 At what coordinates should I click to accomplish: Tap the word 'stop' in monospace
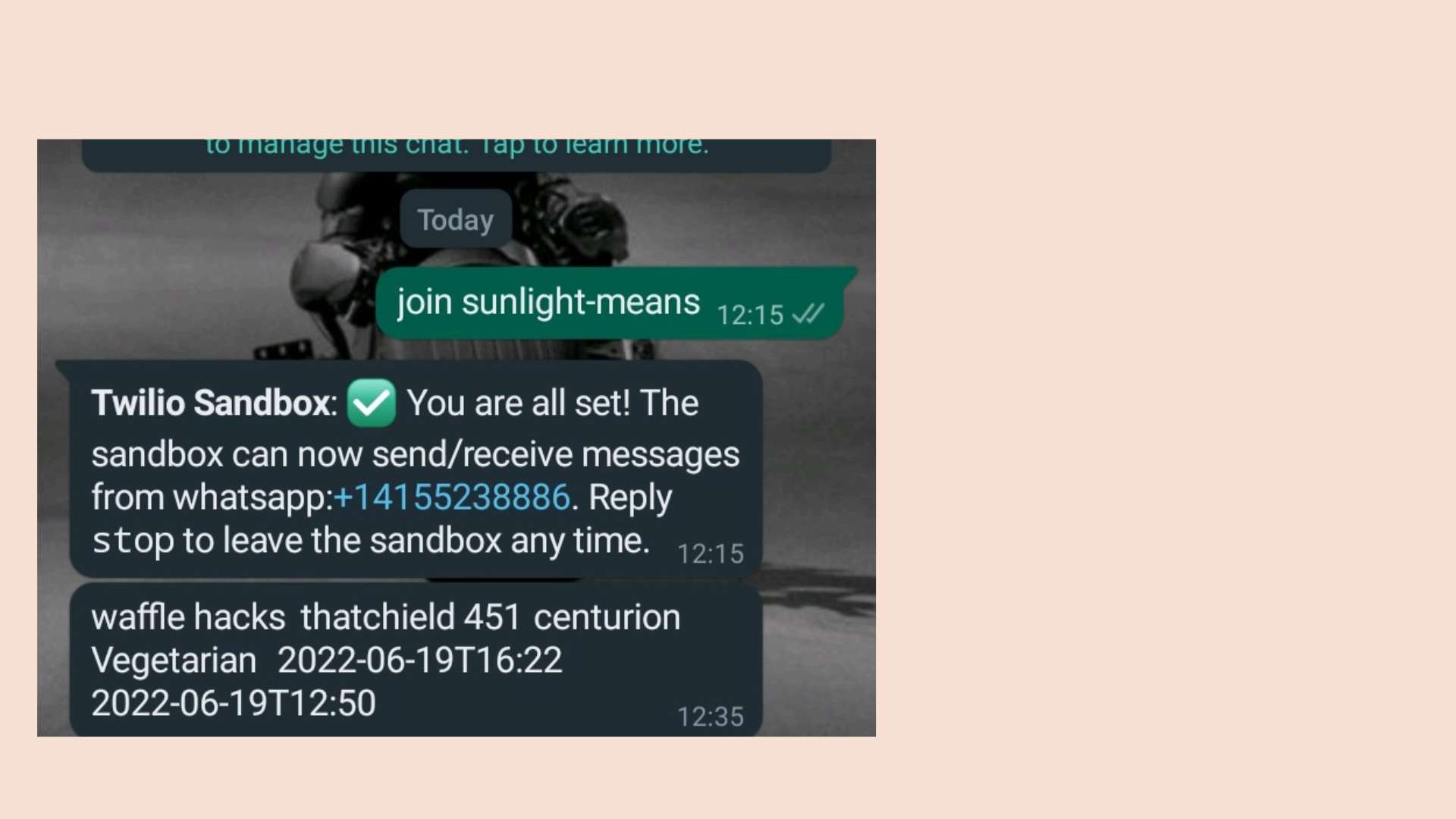pyautogui.click(x=133, y=541)
